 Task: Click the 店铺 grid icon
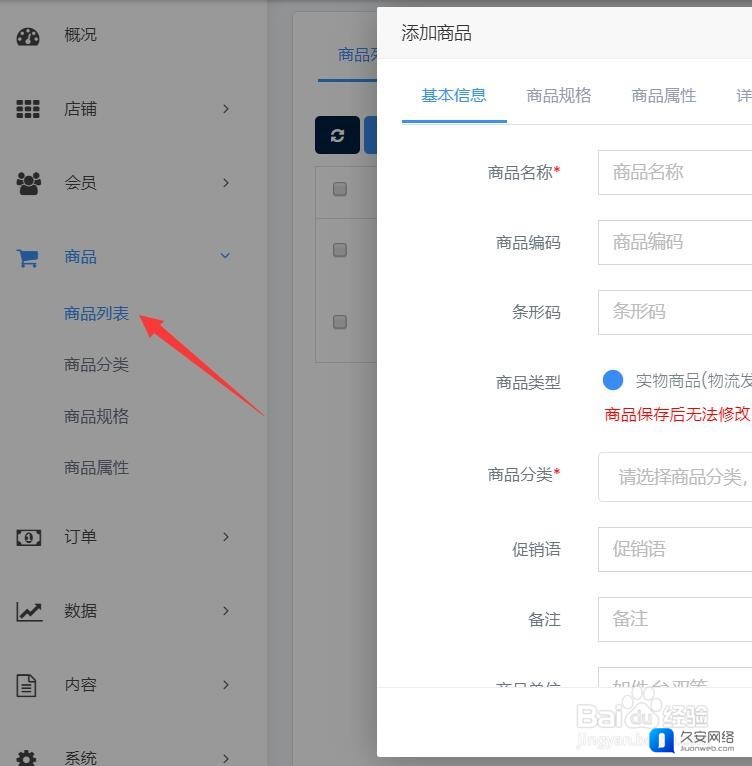click(28, 109)
